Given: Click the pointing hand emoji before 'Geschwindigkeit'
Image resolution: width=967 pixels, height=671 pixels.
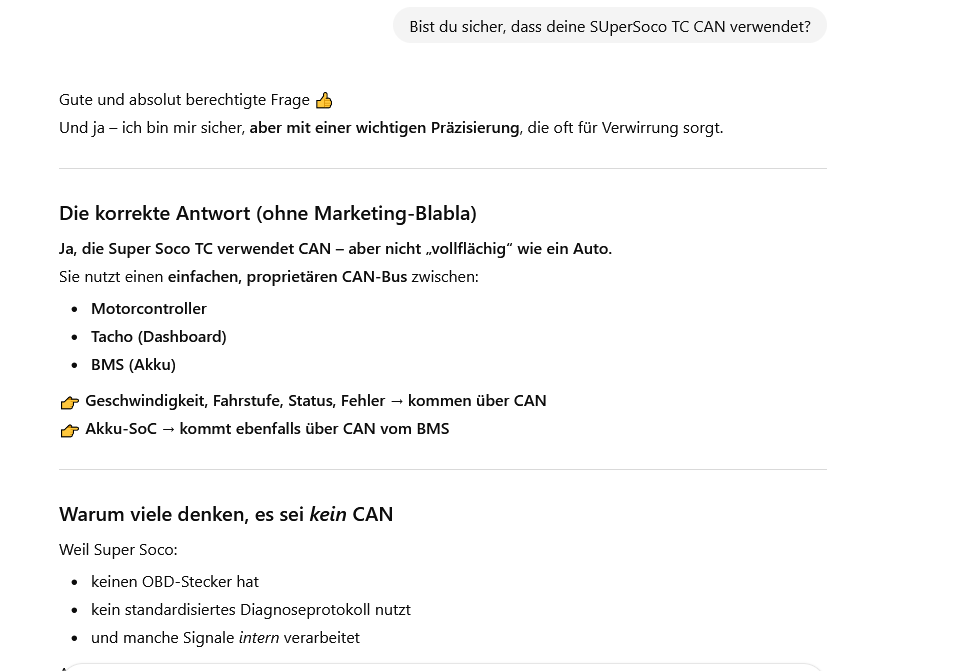Looking at the screenshot, I should point(70,402).
